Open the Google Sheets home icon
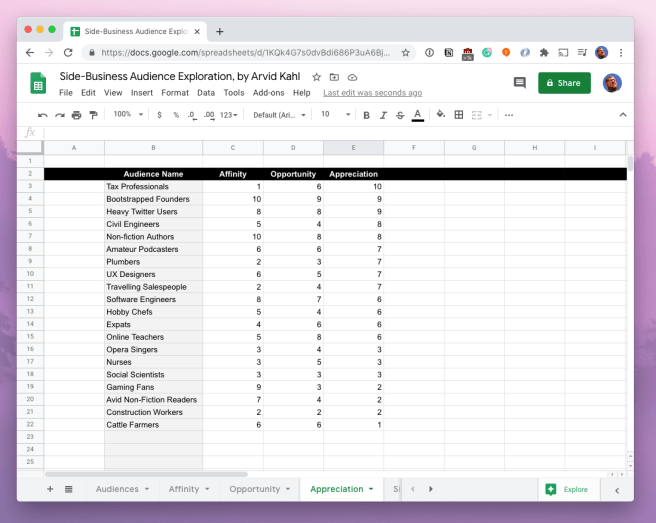Viewport: 656px width, 523px height. 38,83
